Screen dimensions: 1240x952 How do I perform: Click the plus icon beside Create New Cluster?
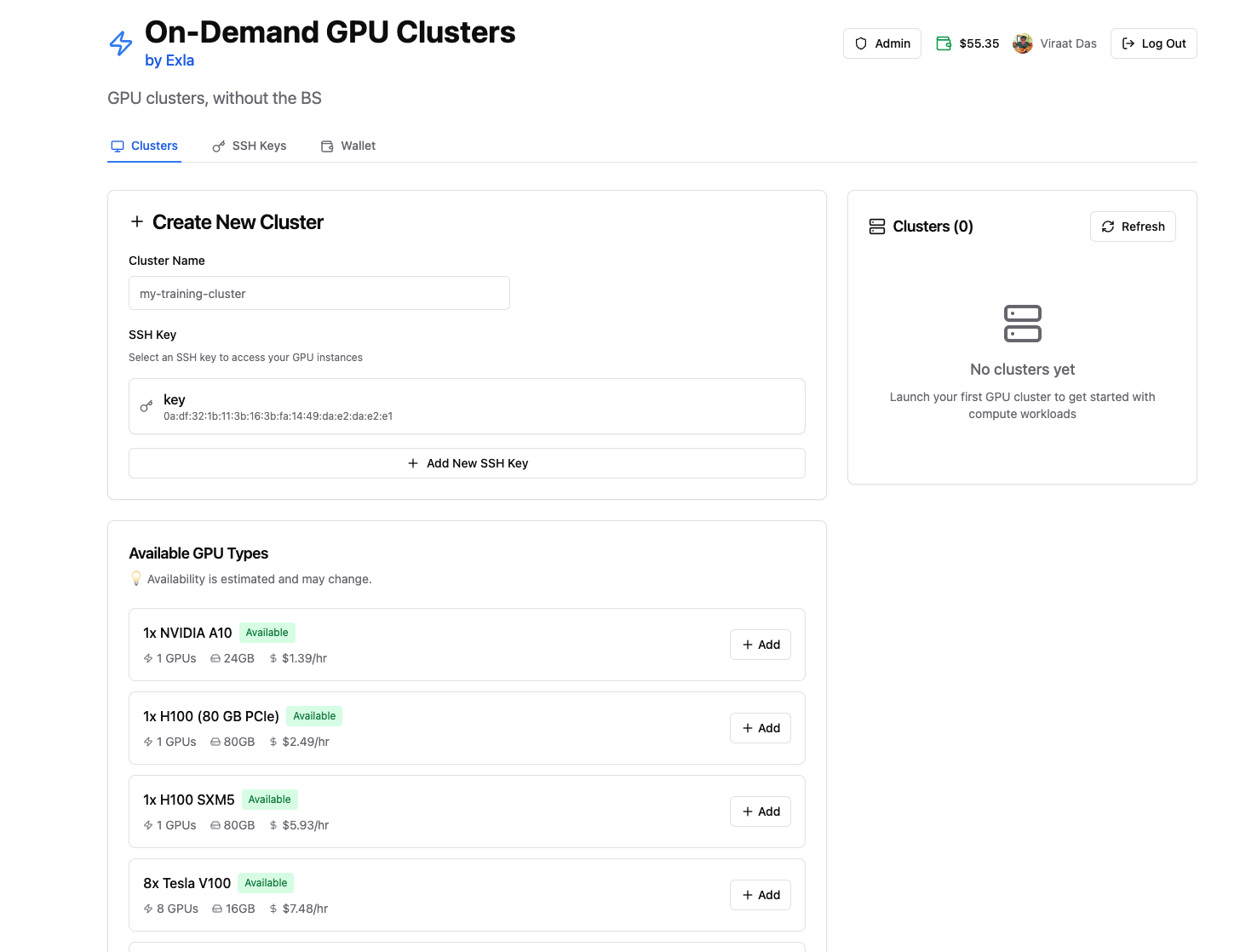point(137,222)
